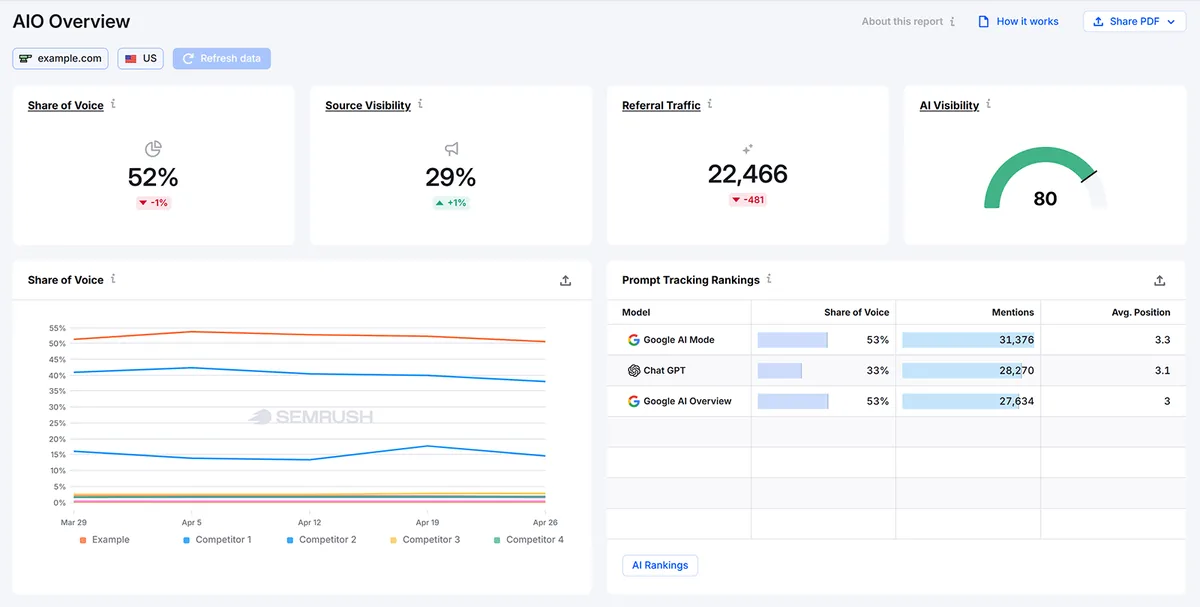This screenshot has width=1200, height=607.
Task: Click info icon next to Source Visibility
Action: pos(420,104)
